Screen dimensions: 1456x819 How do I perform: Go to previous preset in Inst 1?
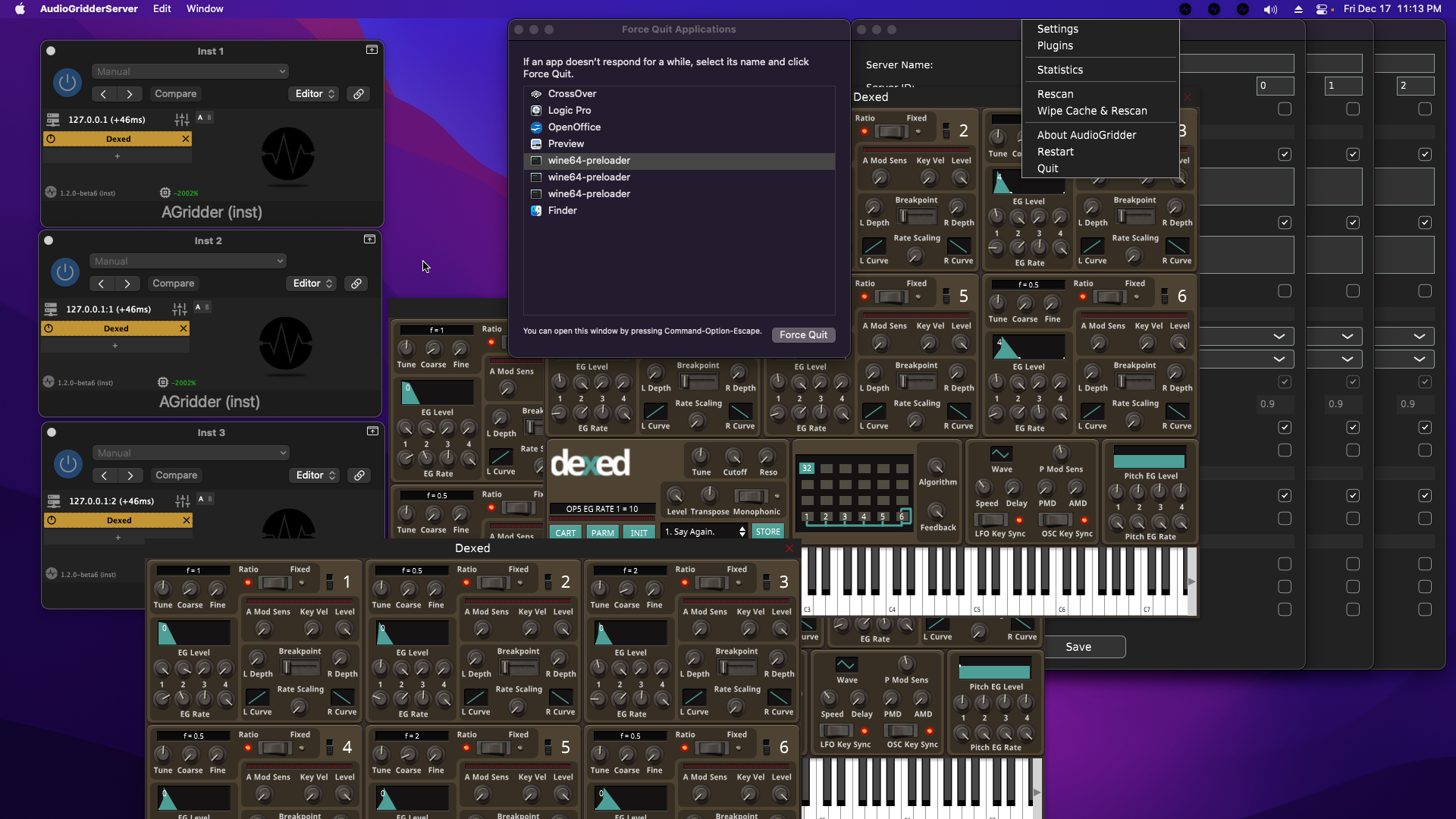[104, 94]
